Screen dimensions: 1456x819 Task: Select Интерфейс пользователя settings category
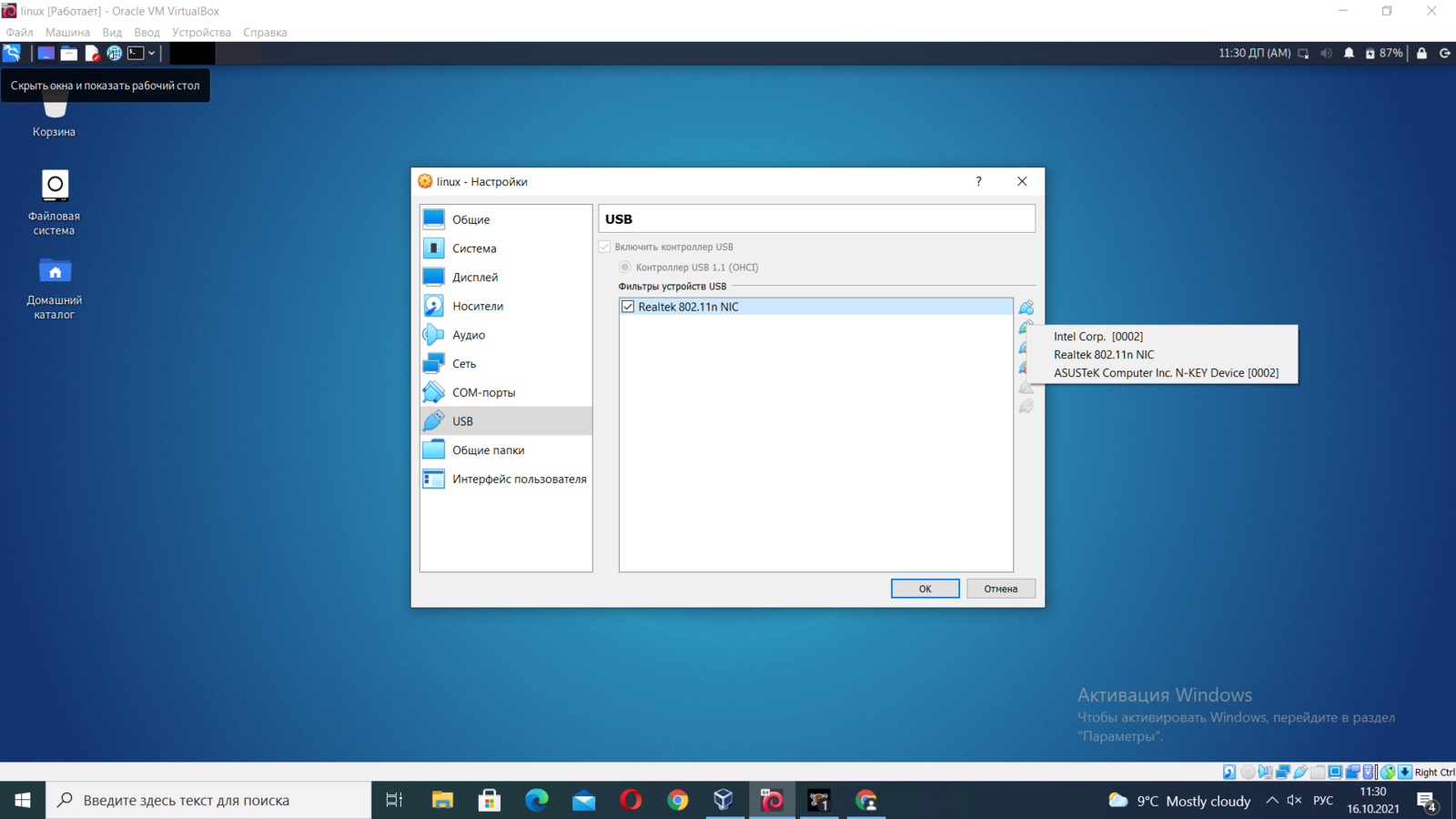pyautogui.click(x=506, y=479)
